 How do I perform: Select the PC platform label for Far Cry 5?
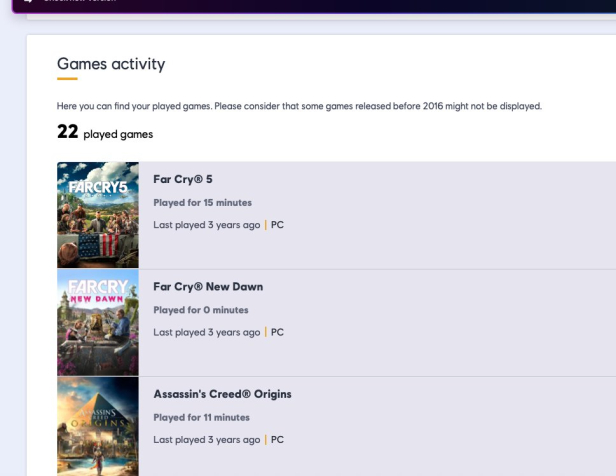277,225
